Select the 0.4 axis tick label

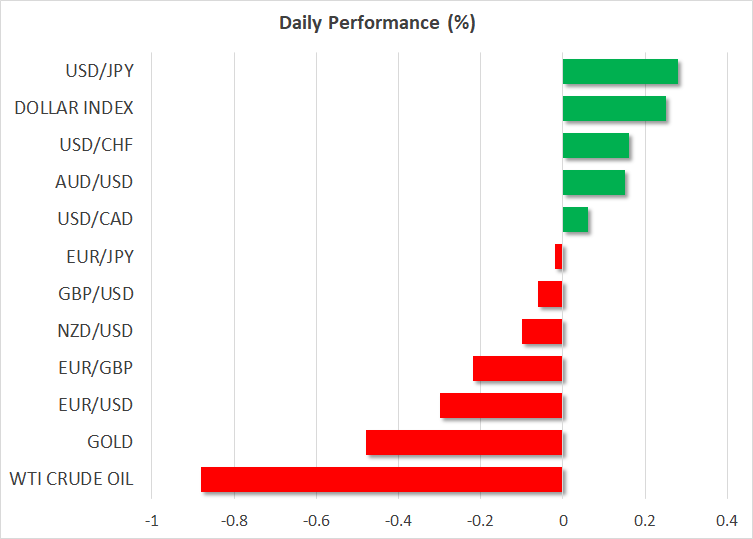click(727, 521)
